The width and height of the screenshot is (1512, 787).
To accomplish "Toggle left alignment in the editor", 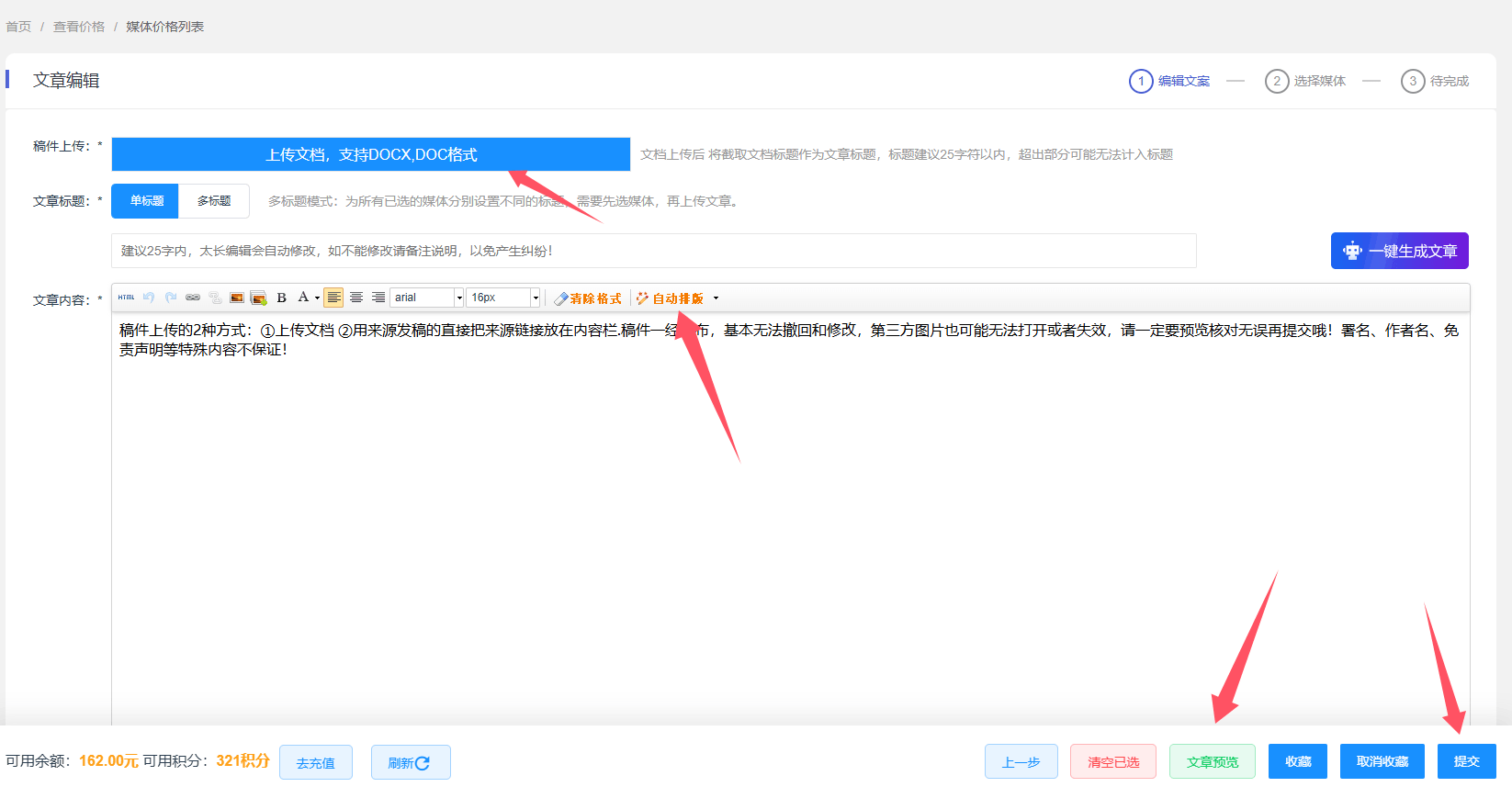I will pyautogui.click(x=333, y=298).
